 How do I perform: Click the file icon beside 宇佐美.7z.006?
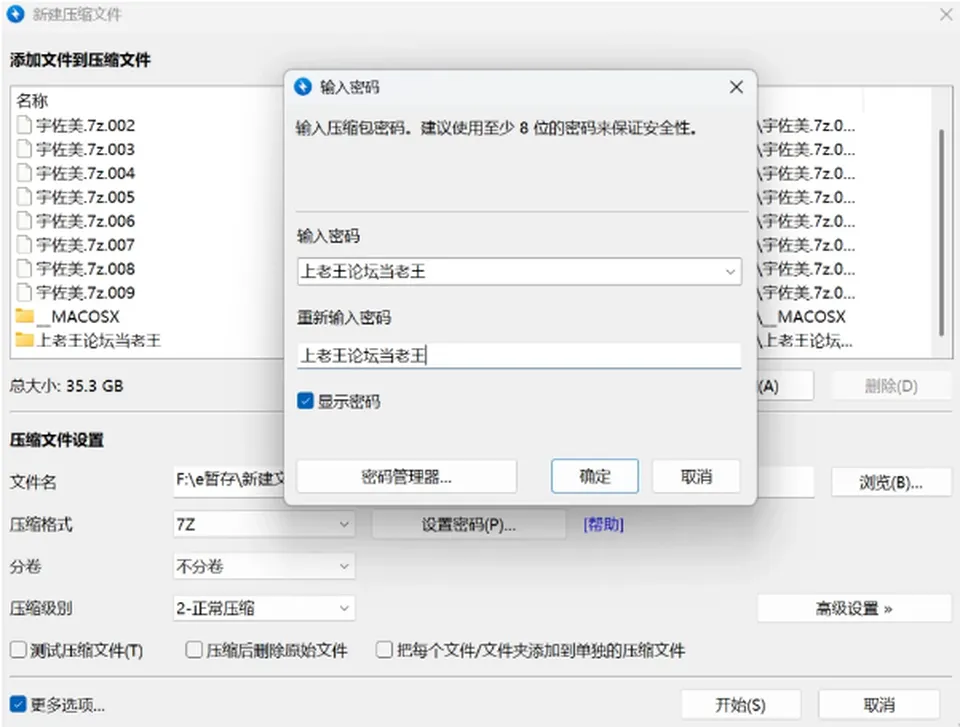24,220
